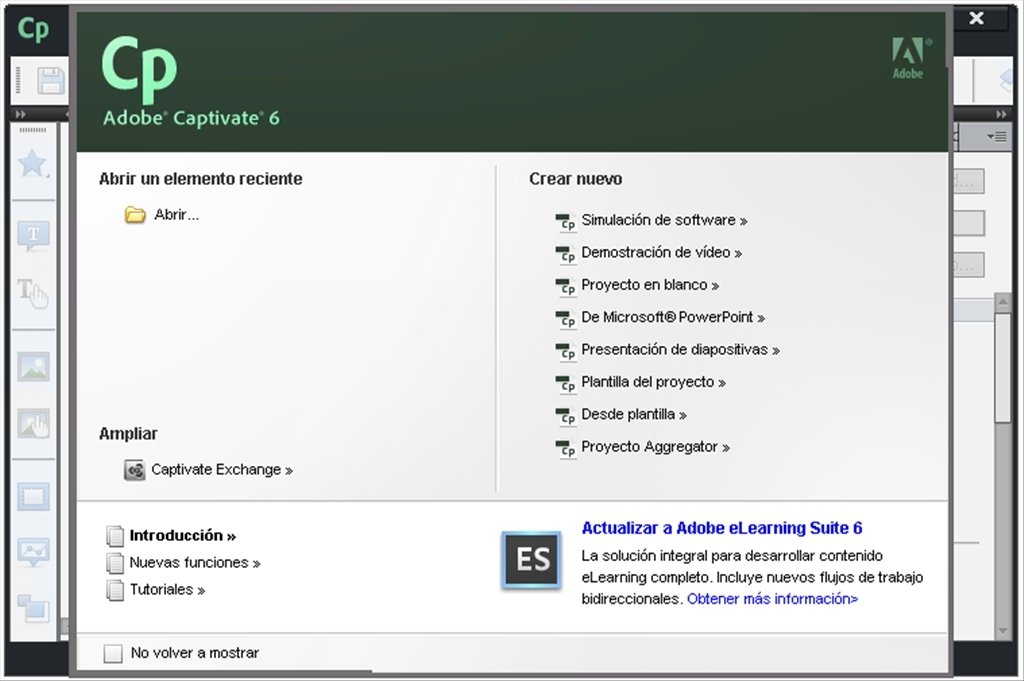
Task: Expand right panel double-arrow
Action: point(1001,114)
